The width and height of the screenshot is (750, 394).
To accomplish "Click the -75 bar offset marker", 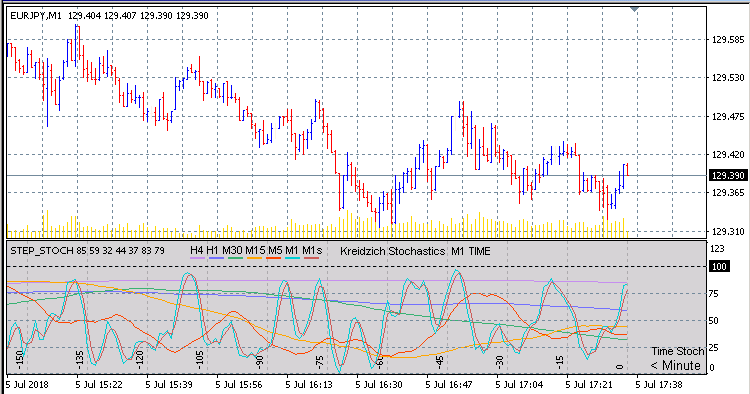I will pyautogui.click(x=320, y=361).
